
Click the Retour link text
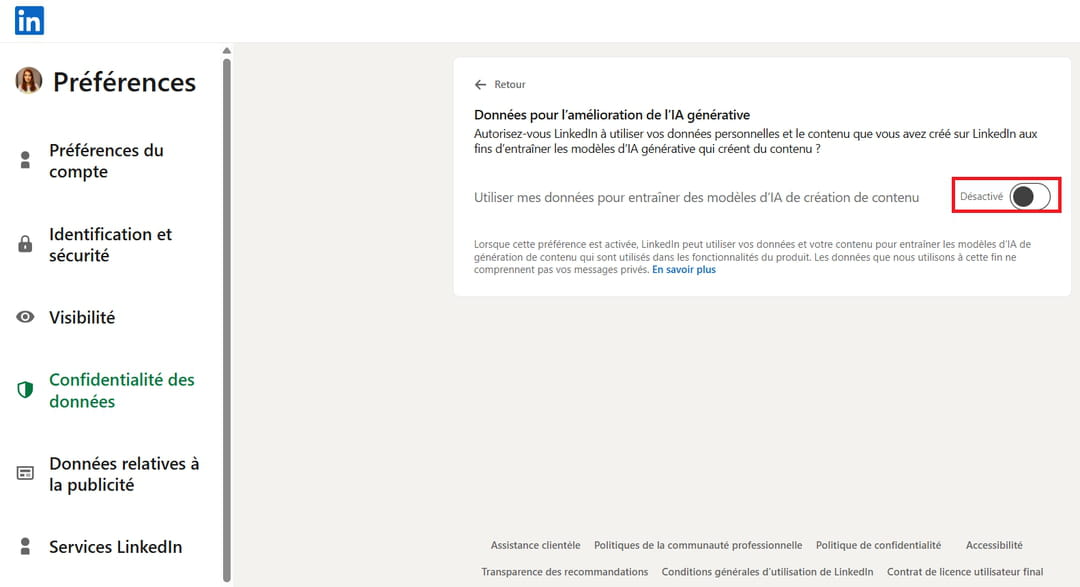[510, 85]
